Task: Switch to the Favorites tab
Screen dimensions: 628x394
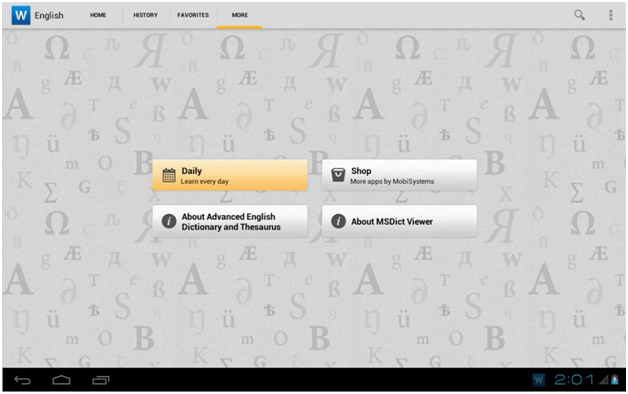Action: tap(193, 15)
